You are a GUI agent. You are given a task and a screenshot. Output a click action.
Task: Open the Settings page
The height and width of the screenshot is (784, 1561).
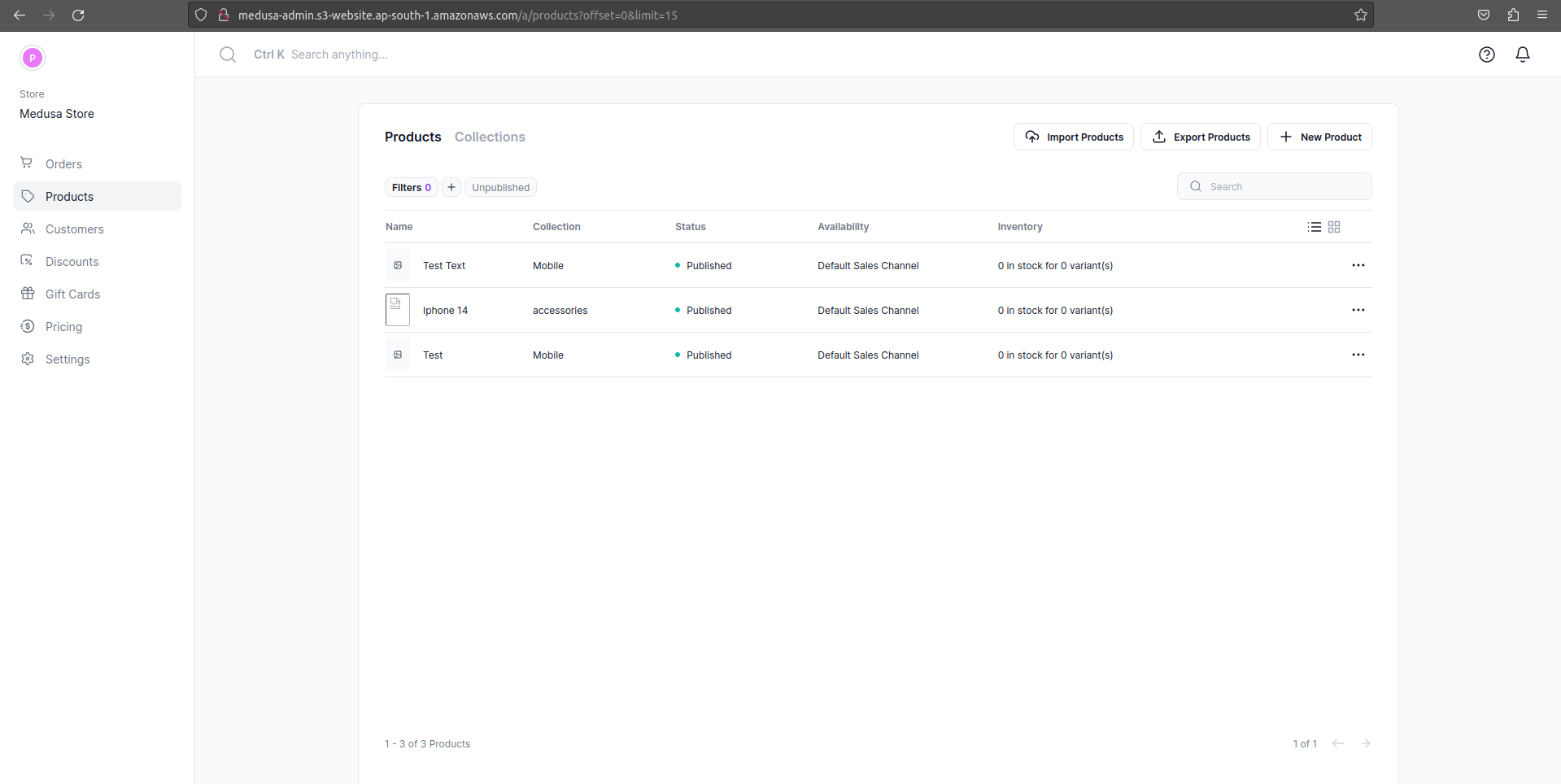click(x=66, y=359)
